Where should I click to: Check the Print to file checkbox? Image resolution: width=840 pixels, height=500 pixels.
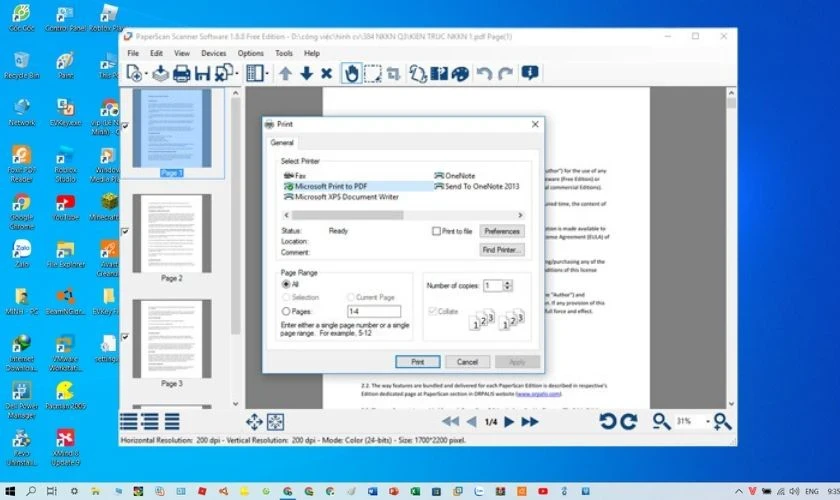pyautogui.click(x=437, y=231)
